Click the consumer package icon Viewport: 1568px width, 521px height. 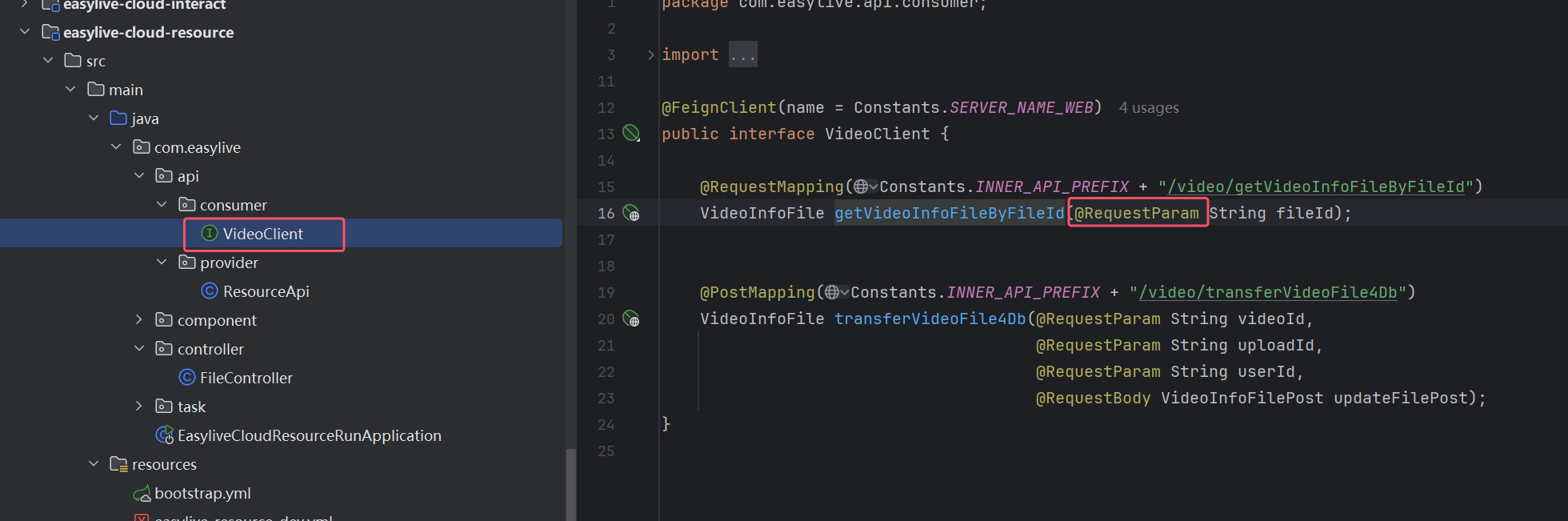tap(187, 205)
